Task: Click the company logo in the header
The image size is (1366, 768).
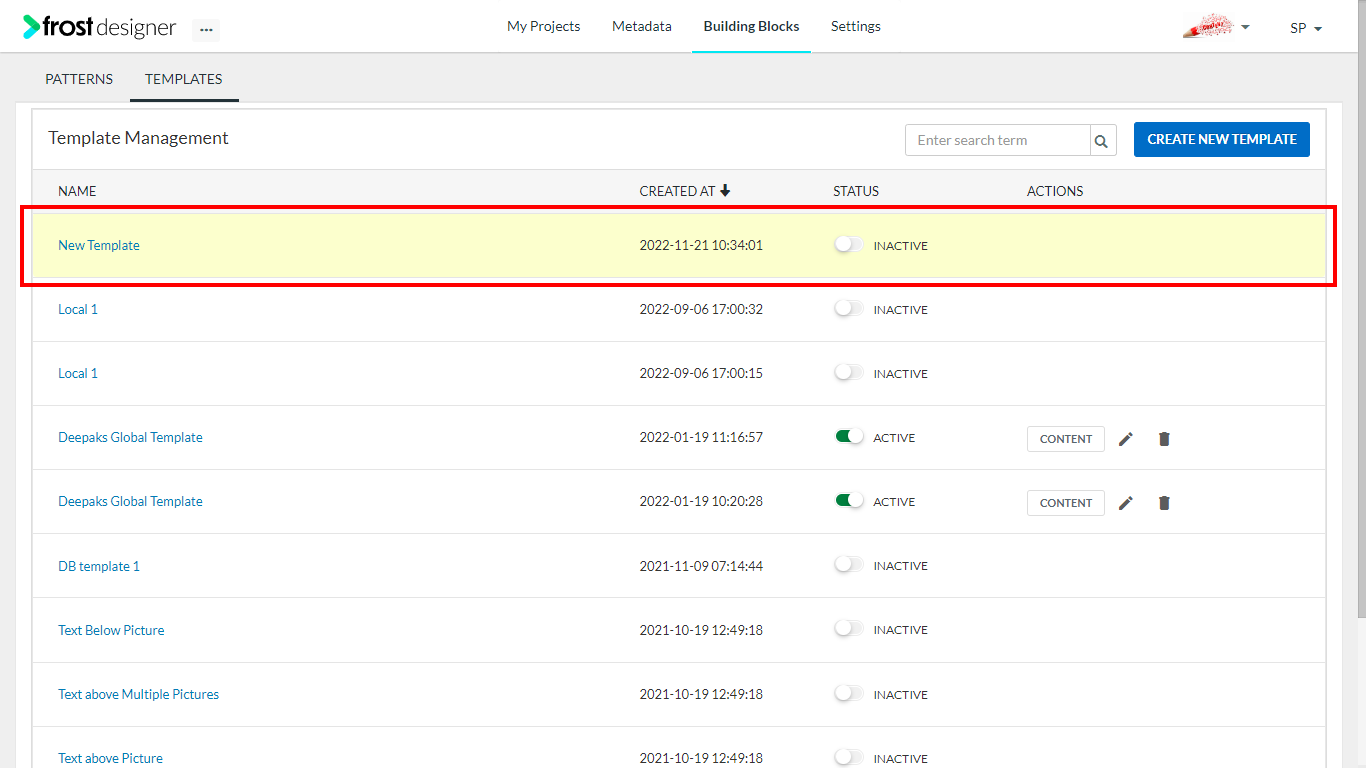Action: click(x=1208, y=27)
